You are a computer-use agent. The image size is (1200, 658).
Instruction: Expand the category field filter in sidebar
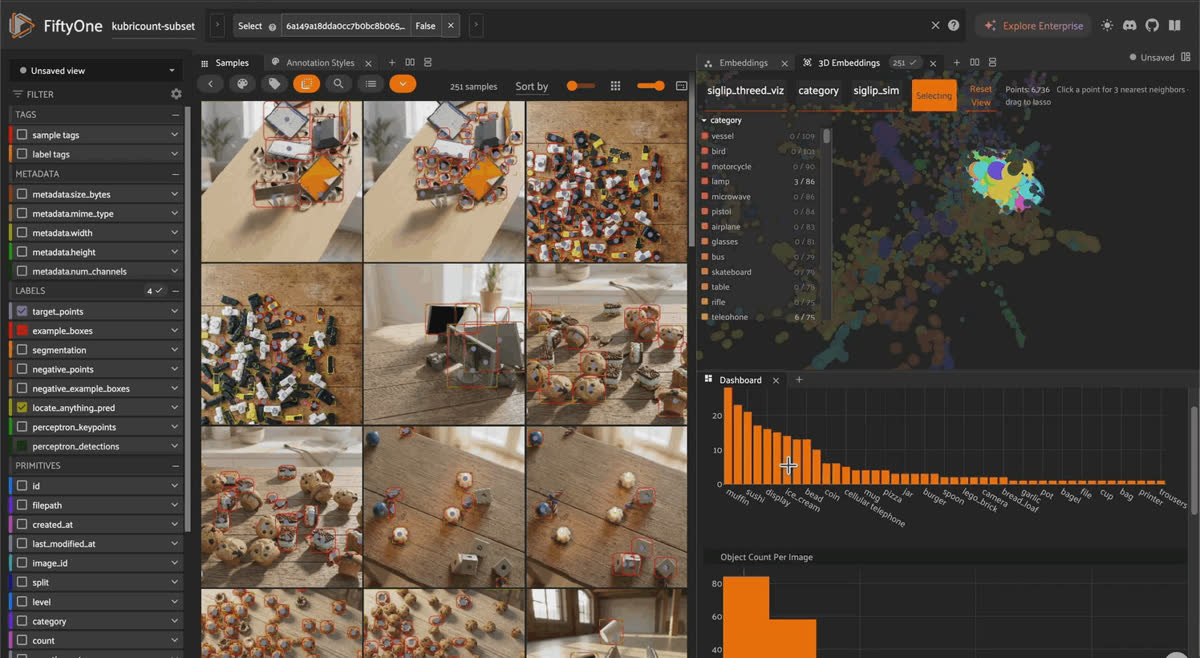click(174, 621)
